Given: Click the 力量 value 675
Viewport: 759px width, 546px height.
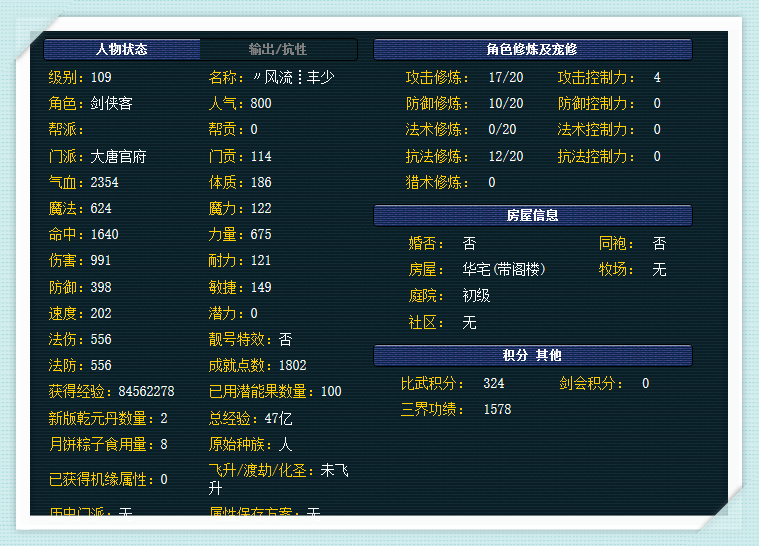Looking at the screenshot, I should click(x=261, y=235).
